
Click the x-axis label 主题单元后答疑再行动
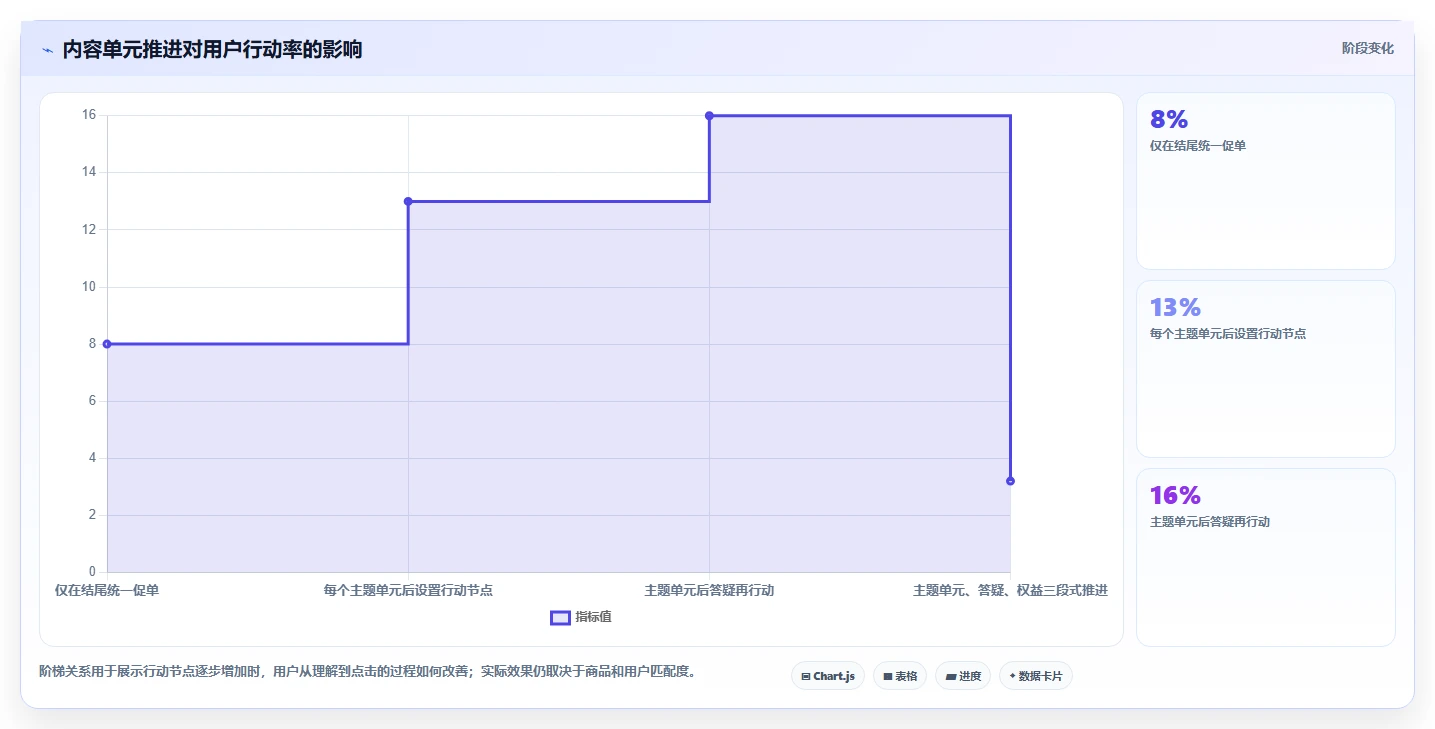(x=709, y=590)
